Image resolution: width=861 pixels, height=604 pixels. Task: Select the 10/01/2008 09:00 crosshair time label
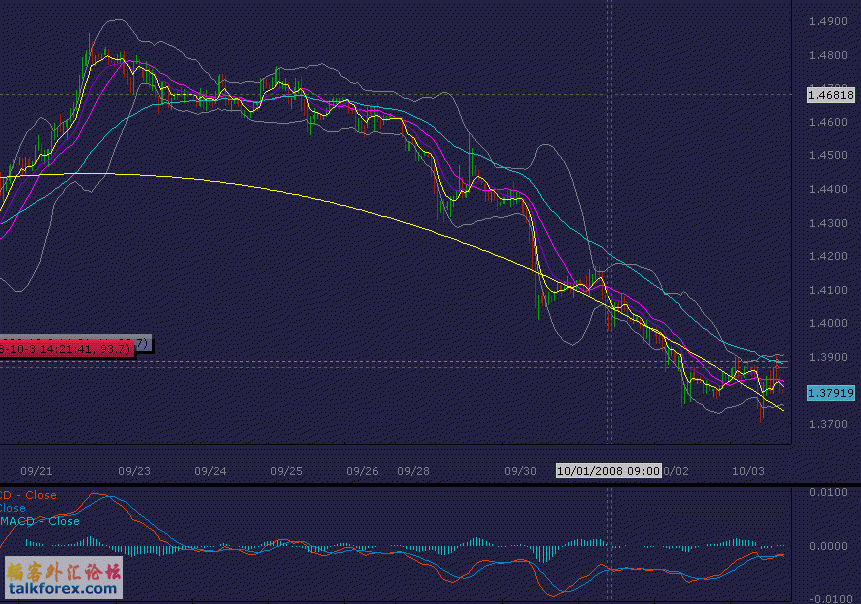(608, 471)
